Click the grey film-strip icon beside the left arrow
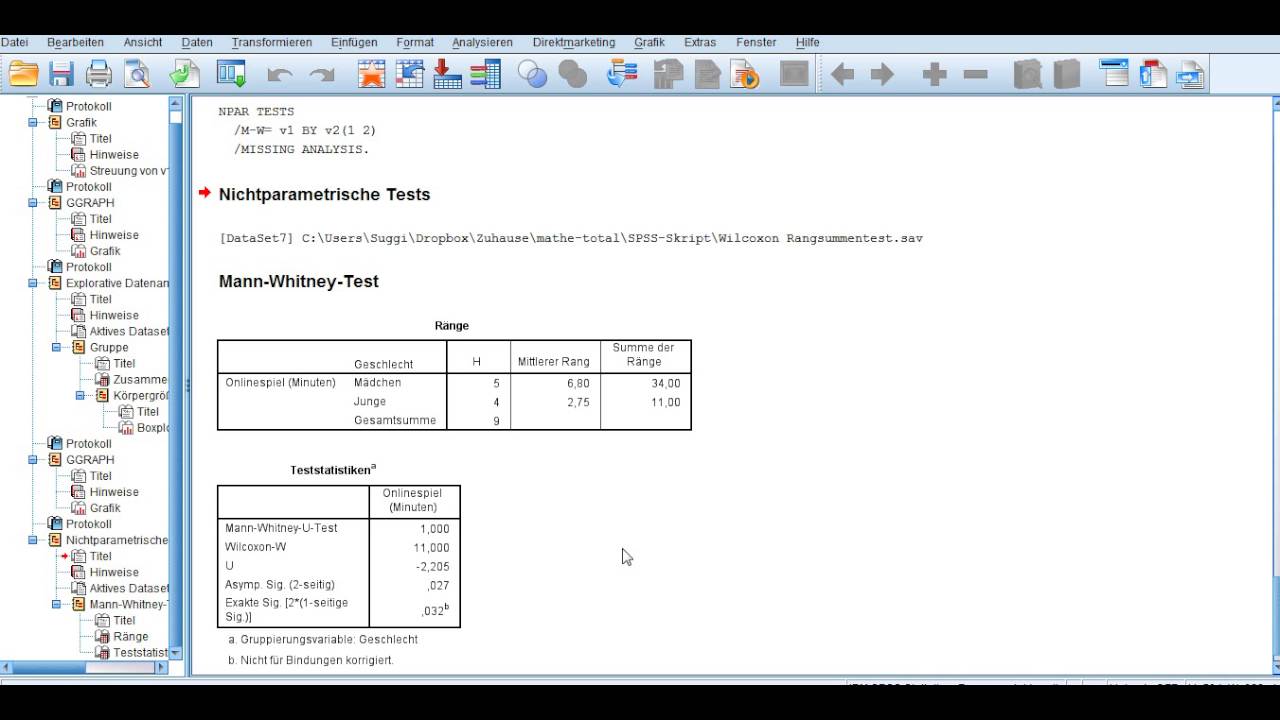1280x720 pixels. pos(795,74)
